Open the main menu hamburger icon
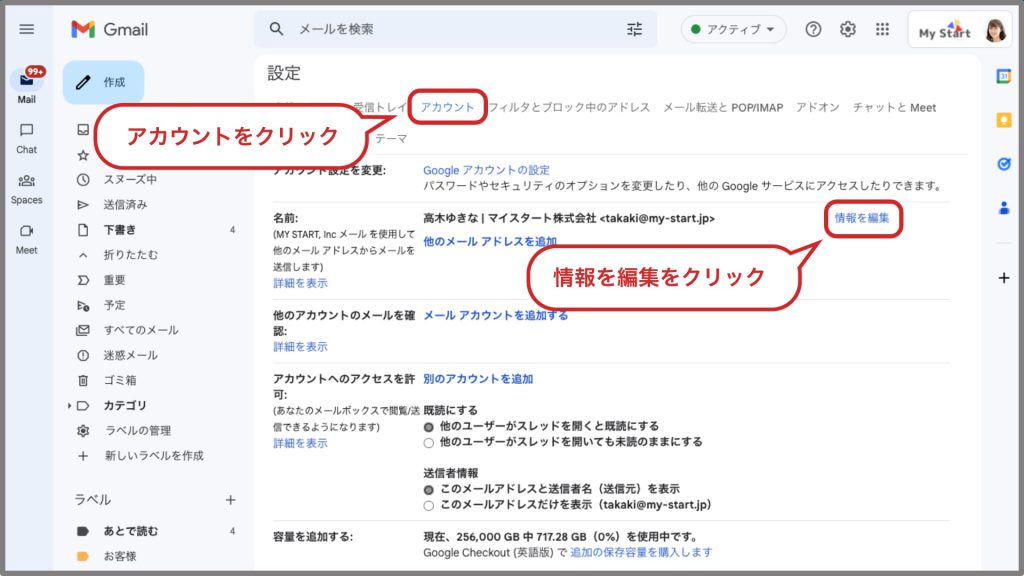Screen dimensions: 1024x576 [x=27, y=29]
